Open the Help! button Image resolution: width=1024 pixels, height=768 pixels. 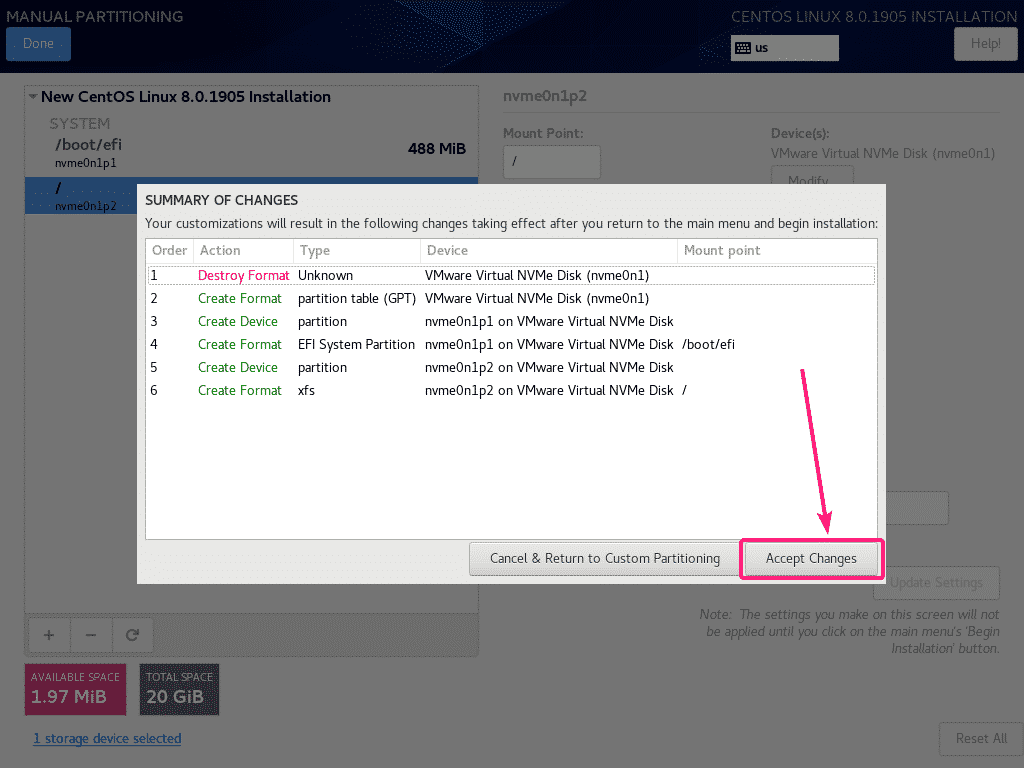tap(985, 44)
